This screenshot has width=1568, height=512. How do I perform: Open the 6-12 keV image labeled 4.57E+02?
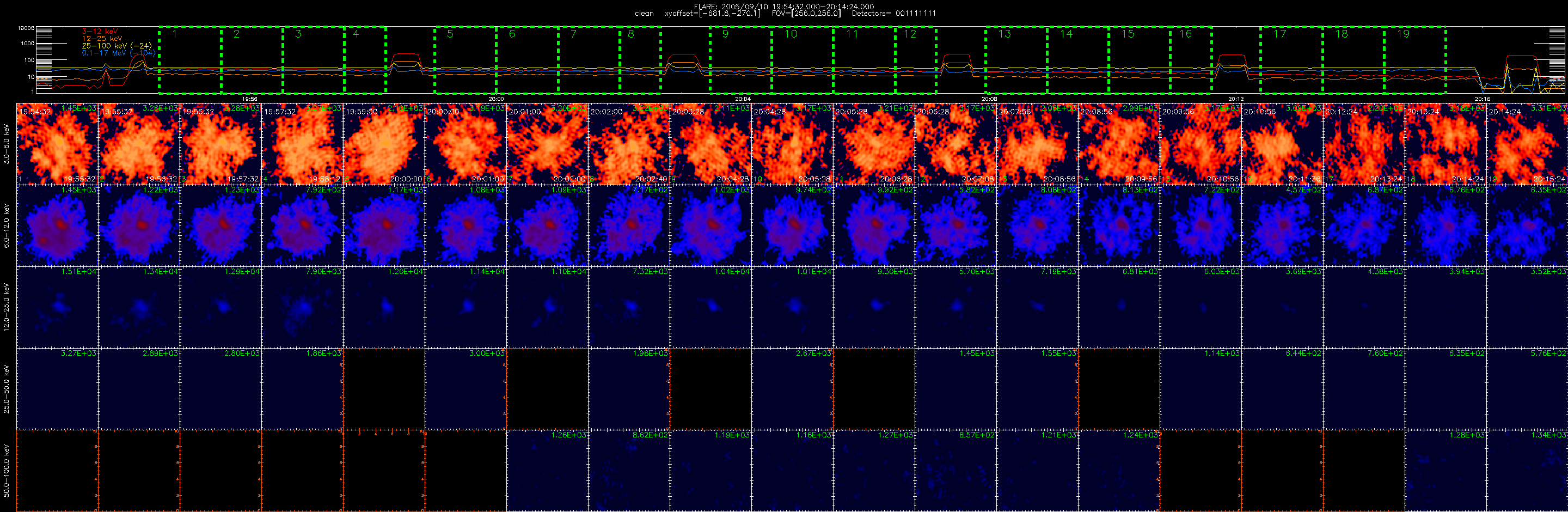1283,225
